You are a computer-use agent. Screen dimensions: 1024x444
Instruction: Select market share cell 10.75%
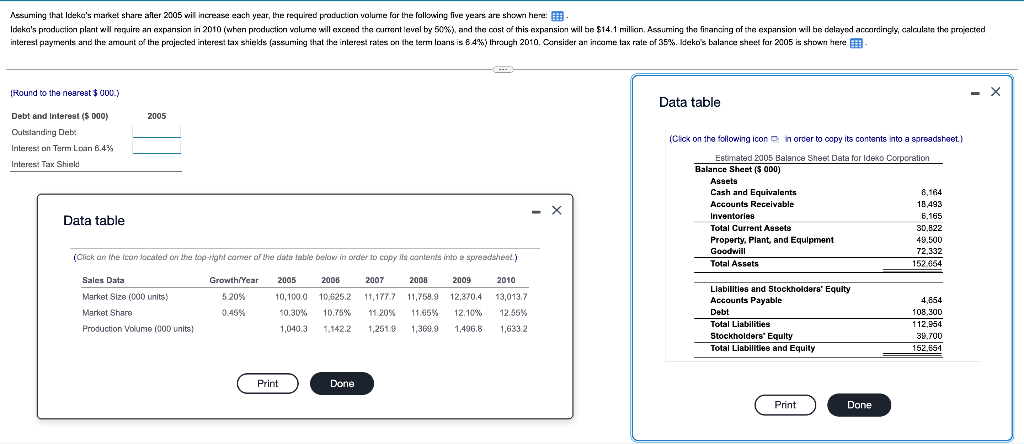(337, 313)
